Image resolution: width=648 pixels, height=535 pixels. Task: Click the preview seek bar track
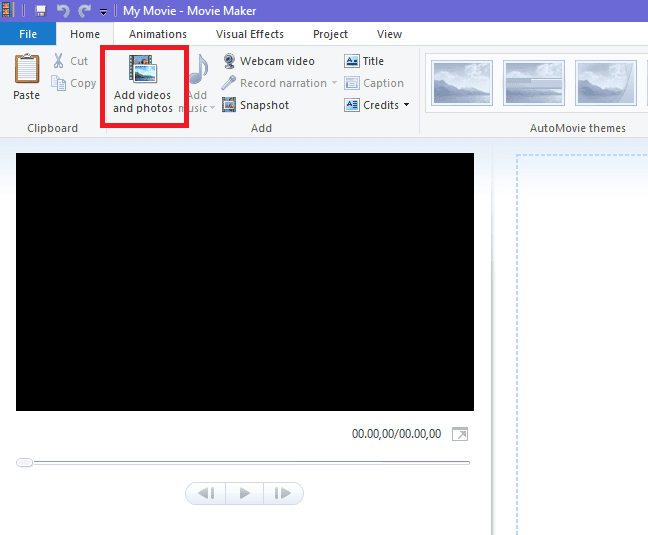pyautogui.click(x=252, y=462)
